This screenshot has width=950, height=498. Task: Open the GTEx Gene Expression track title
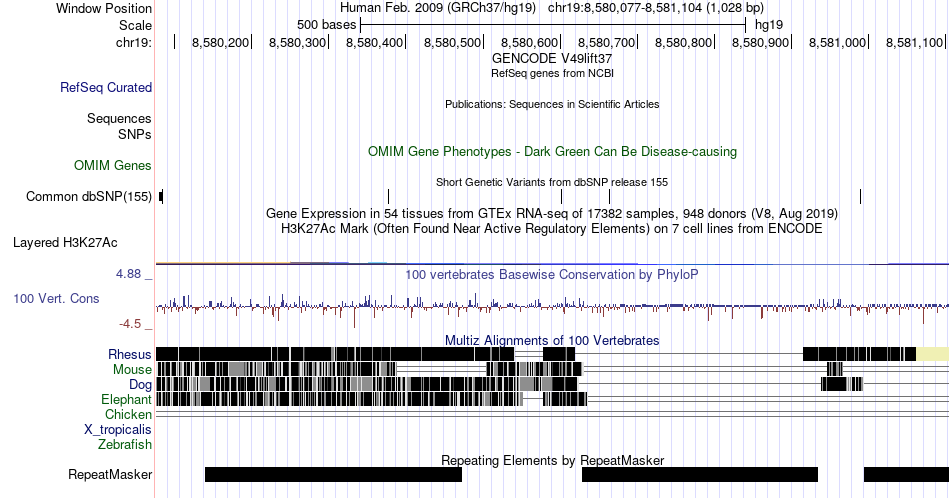552,214
